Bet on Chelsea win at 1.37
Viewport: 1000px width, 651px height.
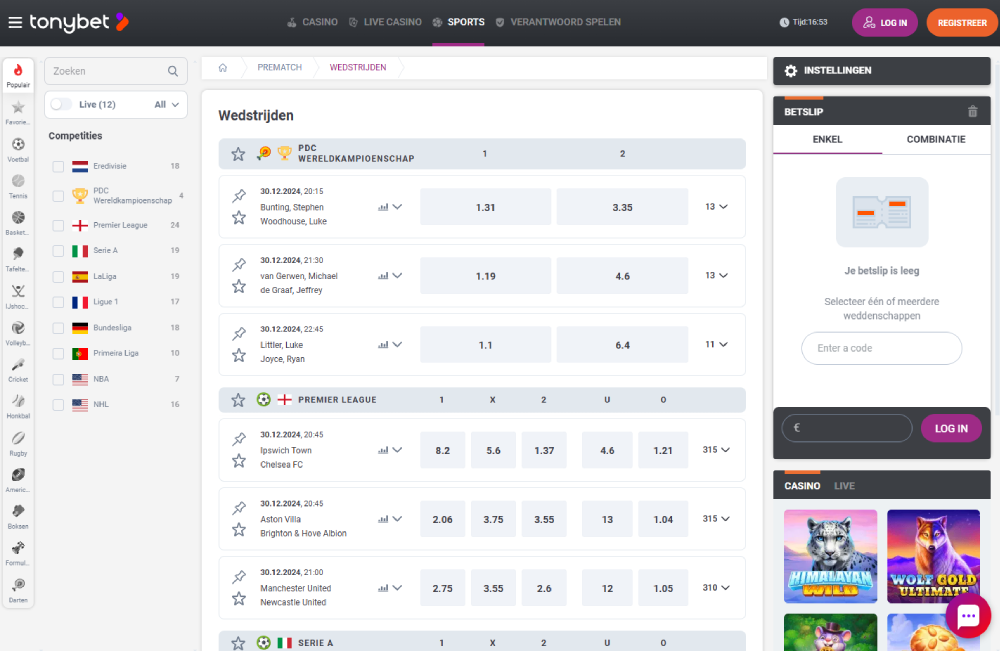(x=544, y=450)
